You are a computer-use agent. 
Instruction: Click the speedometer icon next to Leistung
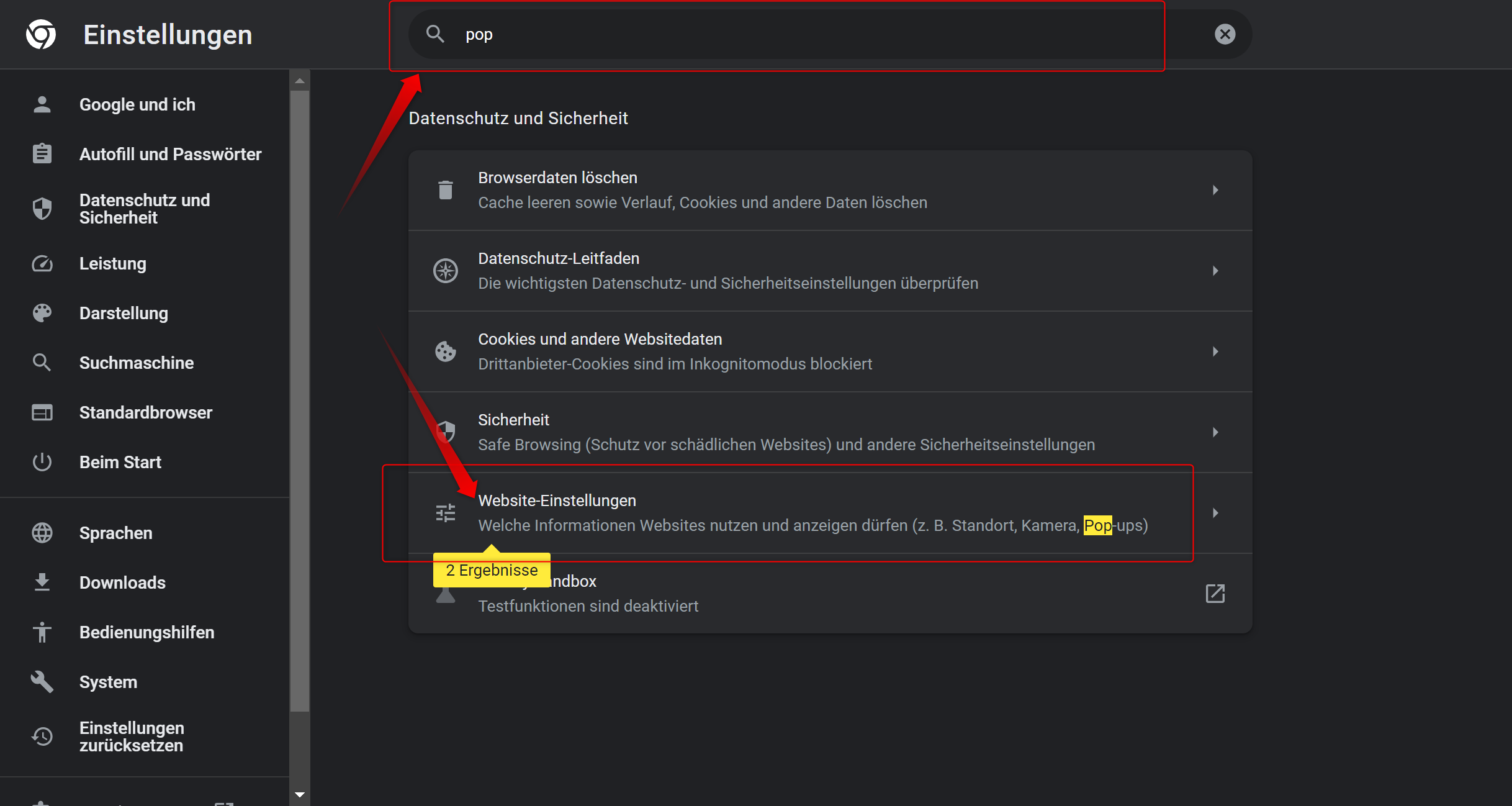pos(42,264)
